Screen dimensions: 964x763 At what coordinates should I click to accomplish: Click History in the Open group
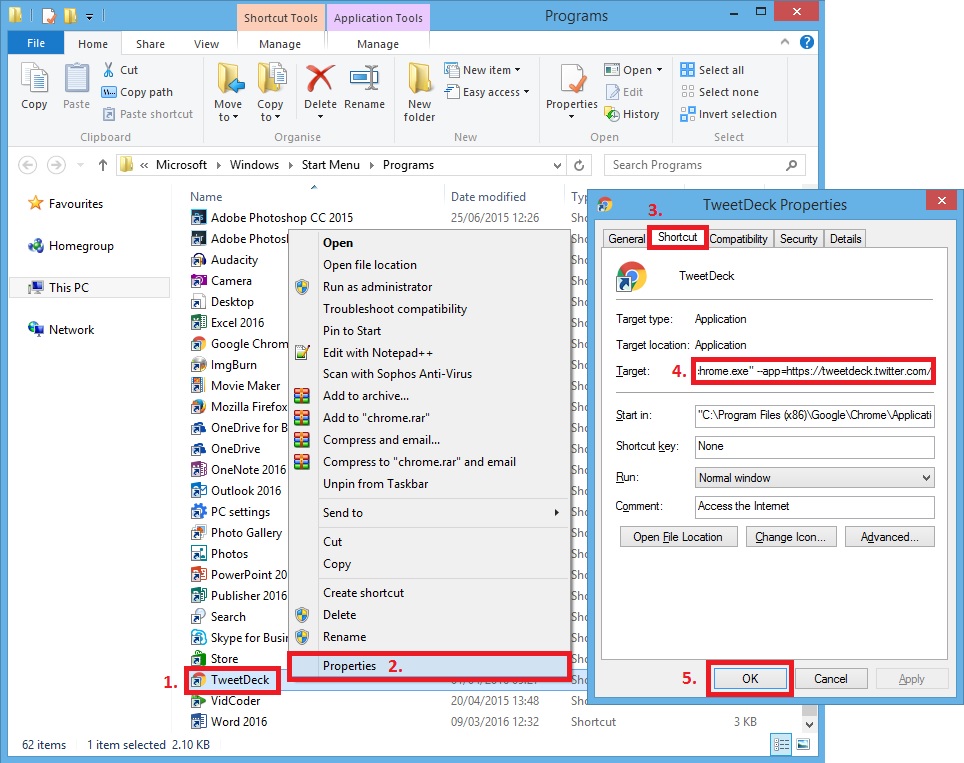coord(633,114)
